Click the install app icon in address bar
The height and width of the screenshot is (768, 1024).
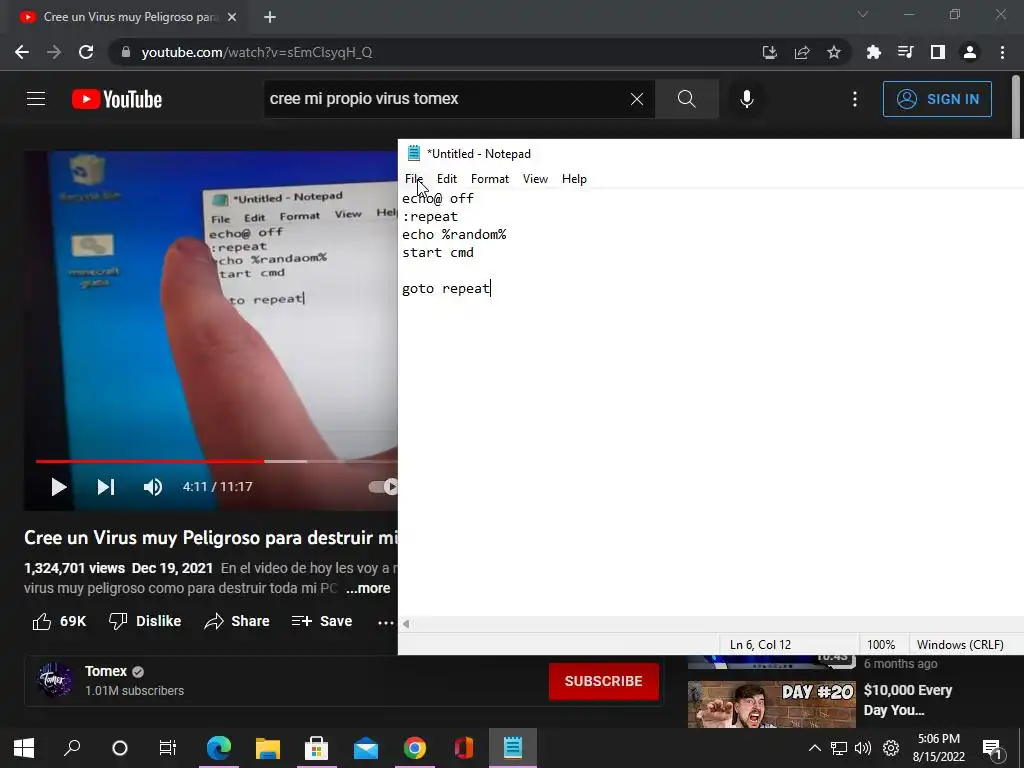769,52
